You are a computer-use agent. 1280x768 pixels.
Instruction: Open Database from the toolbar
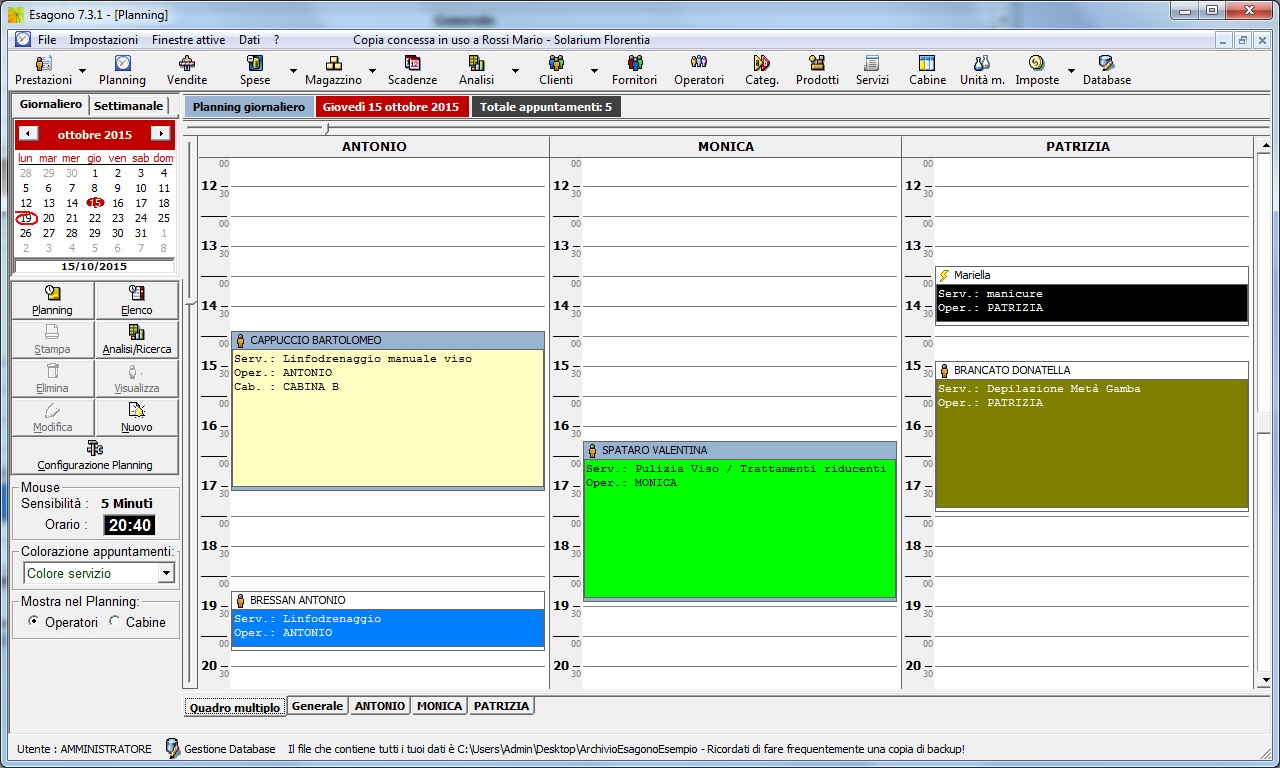pyautogui.click(x=1107, y=70)
